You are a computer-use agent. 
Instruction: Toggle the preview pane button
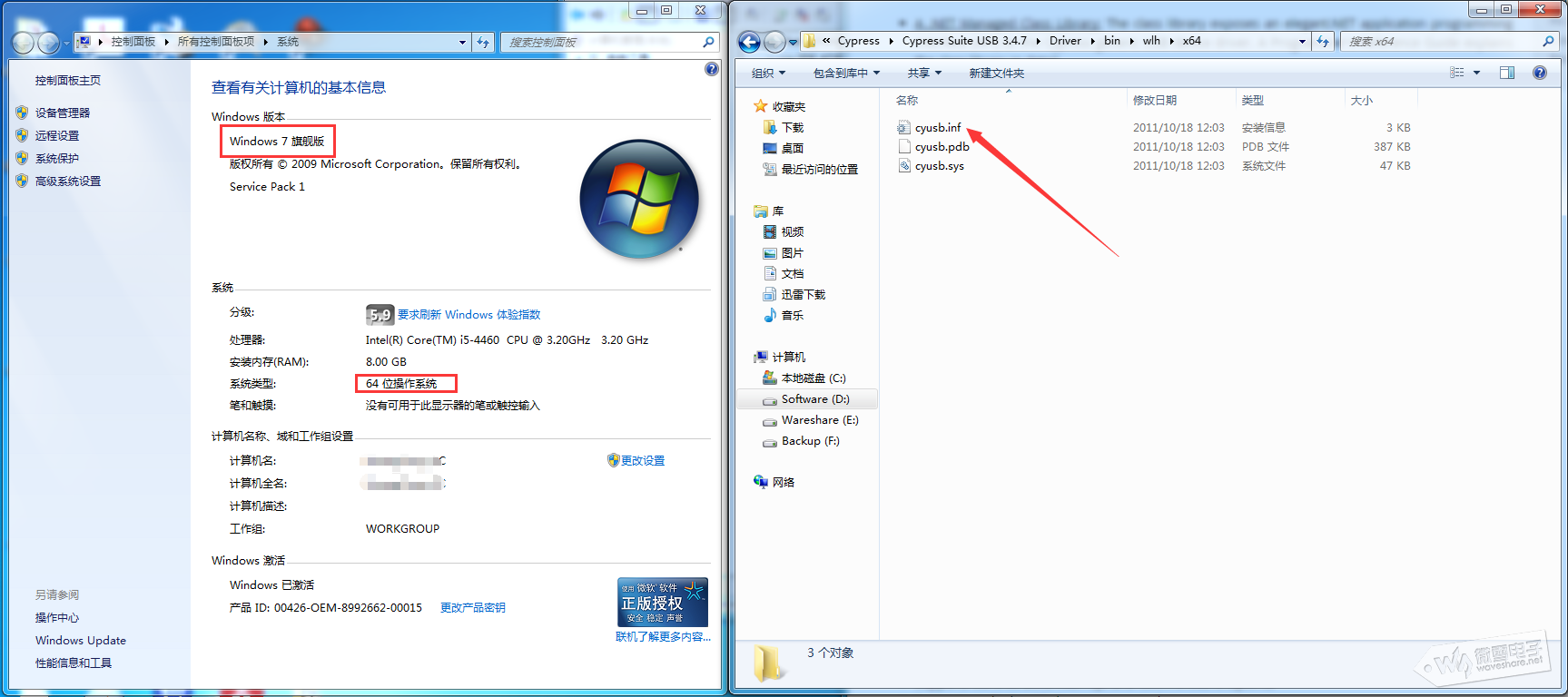(1507, 73)
